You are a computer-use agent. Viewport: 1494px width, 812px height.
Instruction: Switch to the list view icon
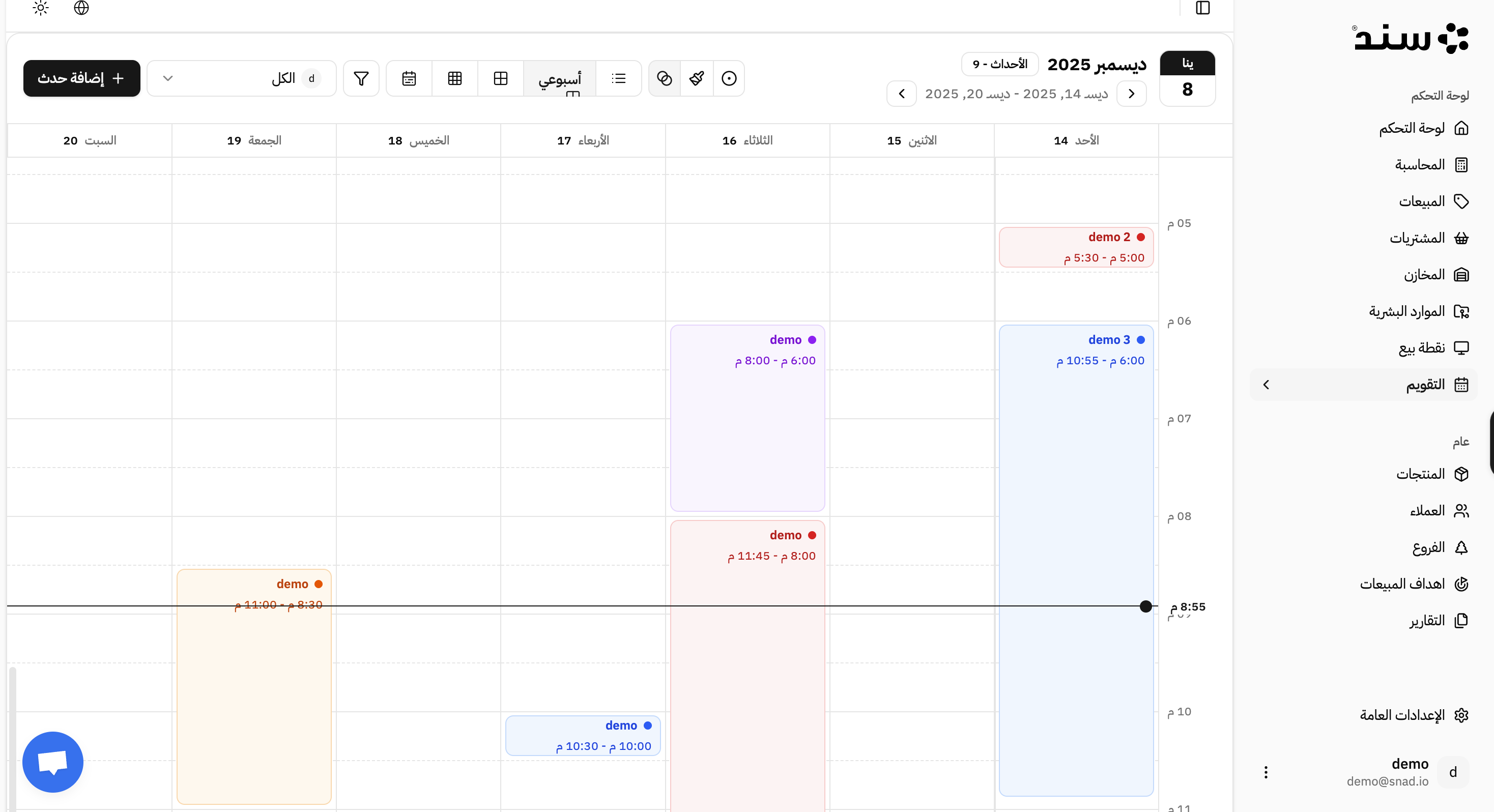(x=618, y=78)
